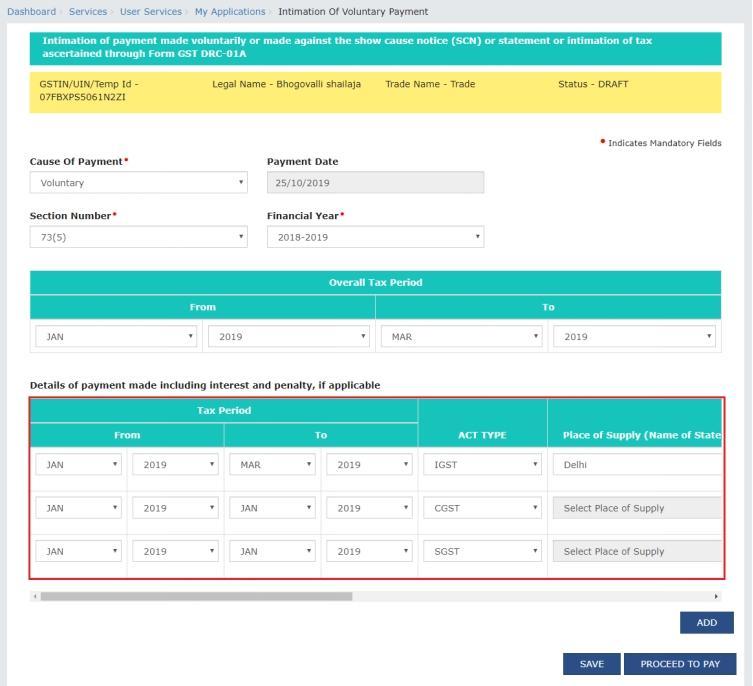Screen dimensions: 753x686
Task: Open User Services breadcrumb link
Action: pos(151,12)
